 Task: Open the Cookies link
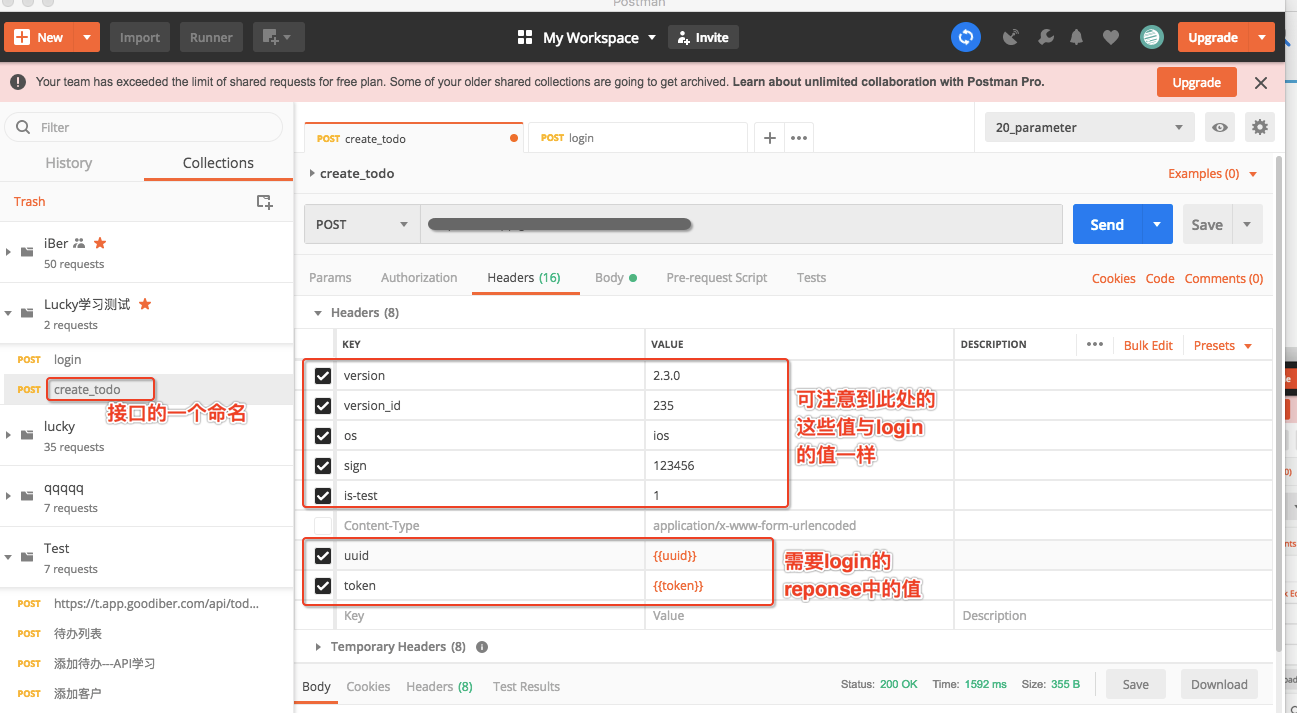pos(1113,279)
